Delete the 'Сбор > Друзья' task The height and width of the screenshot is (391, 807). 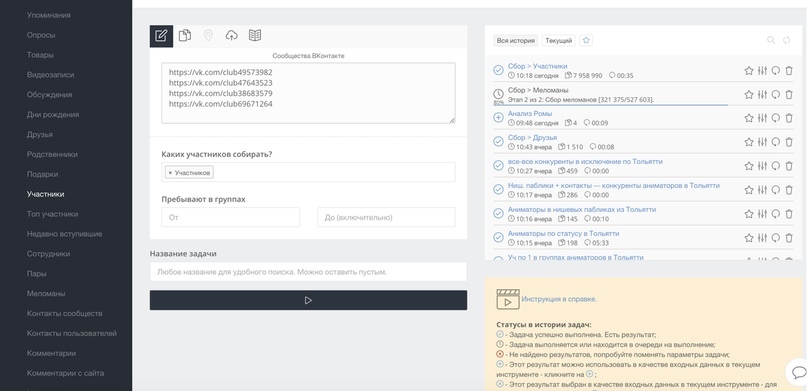pyautogui.click(x=789, y=142)
